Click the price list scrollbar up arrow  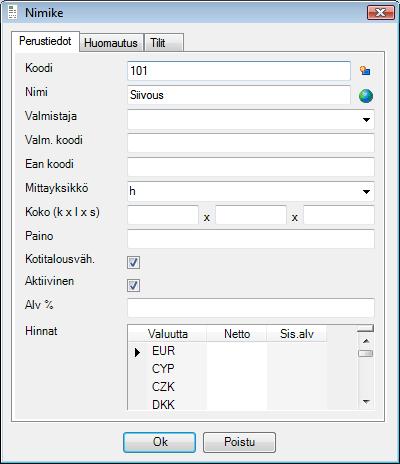tap(366, 341)
